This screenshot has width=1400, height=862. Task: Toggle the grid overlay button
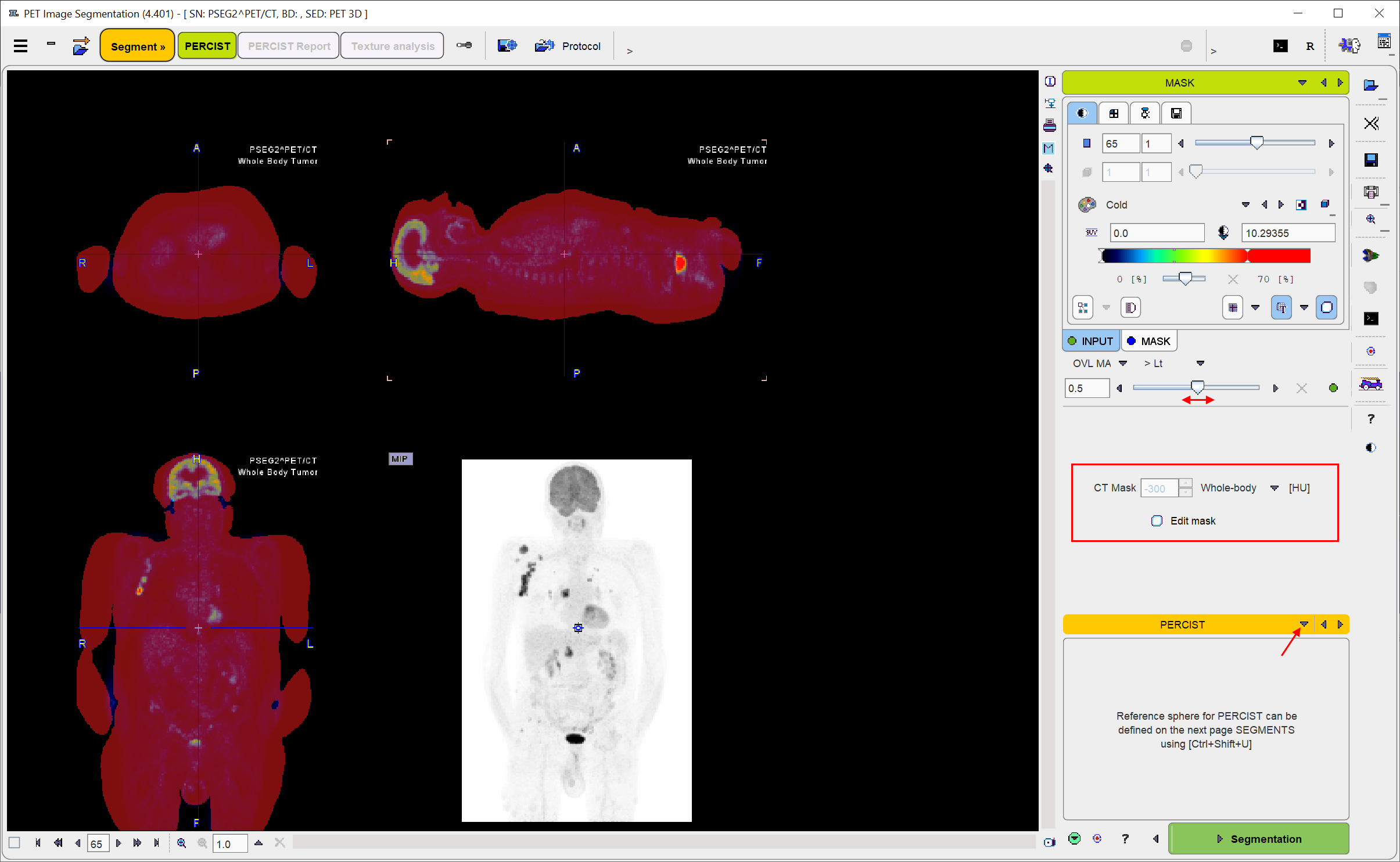tap(1233, 308)
